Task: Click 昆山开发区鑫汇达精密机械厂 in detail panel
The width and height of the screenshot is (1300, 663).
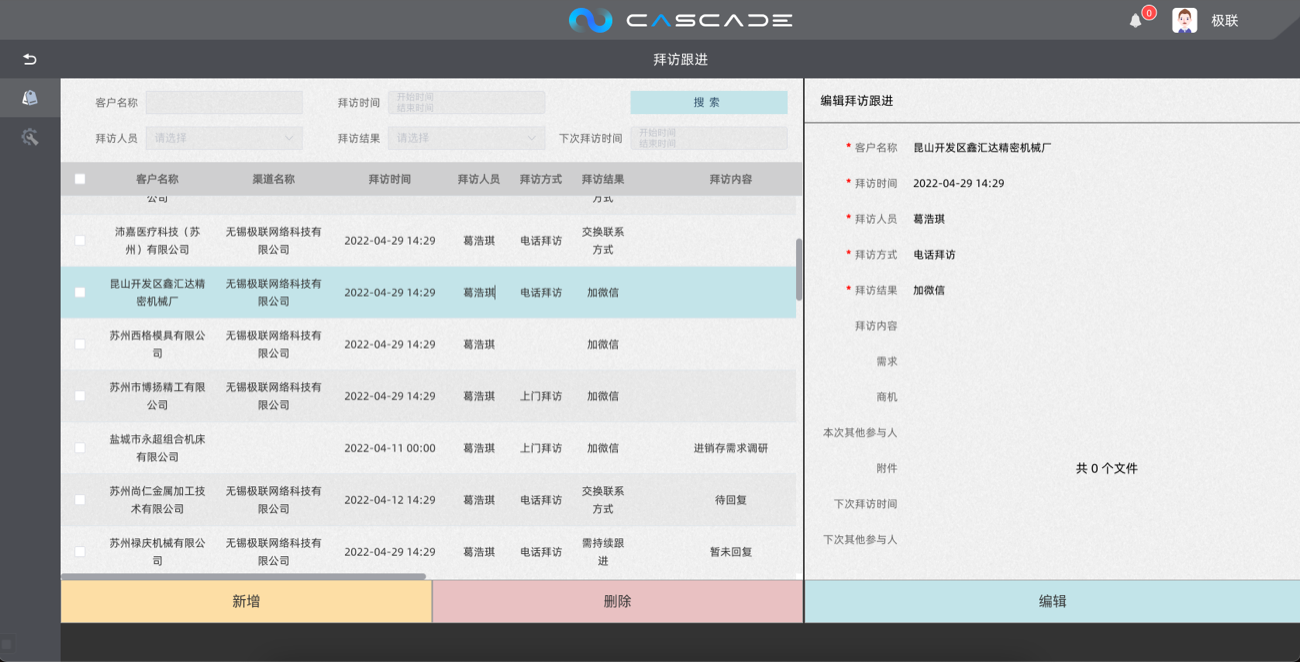Action: (982, 148)
